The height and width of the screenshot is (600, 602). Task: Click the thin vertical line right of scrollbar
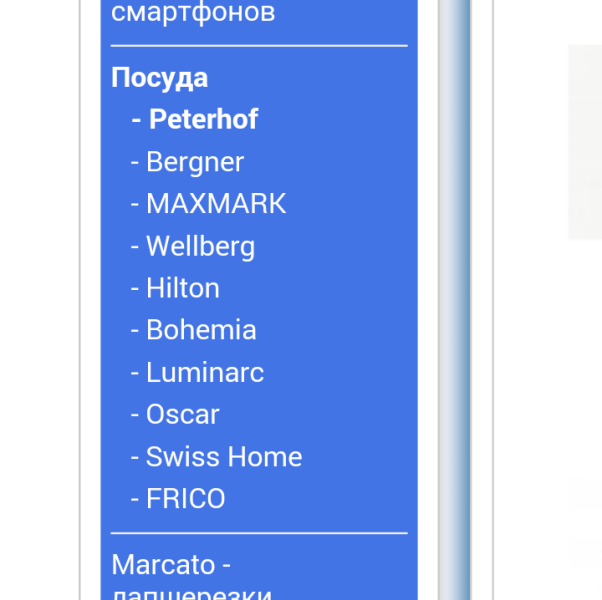493,300
